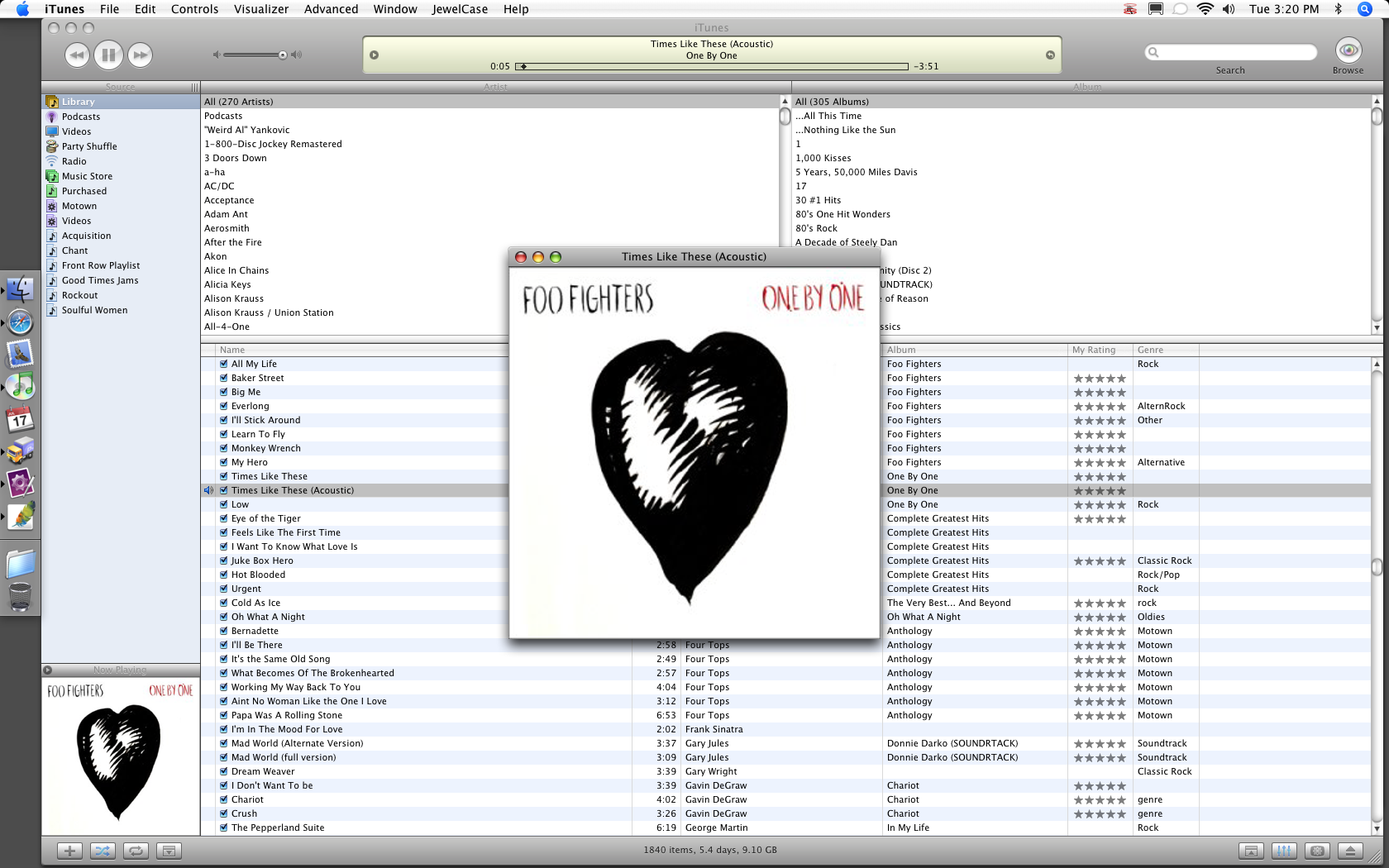
Task: Select Party Shuffle in source list
Action: [89, 146]
